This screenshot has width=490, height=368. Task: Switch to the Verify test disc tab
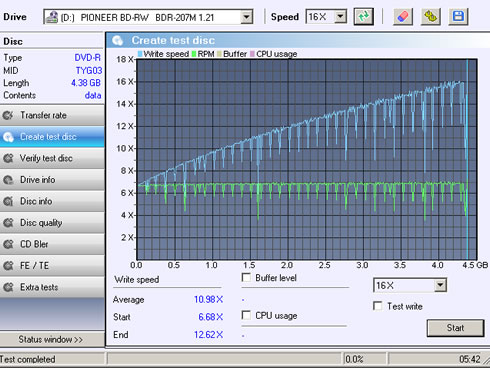pyautogui.click(x=52, y=158)
